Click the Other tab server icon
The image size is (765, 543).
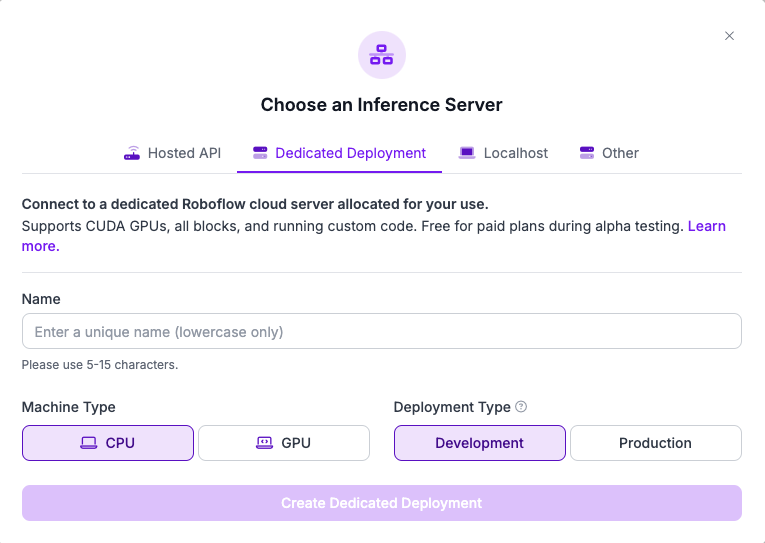point(586,153)
